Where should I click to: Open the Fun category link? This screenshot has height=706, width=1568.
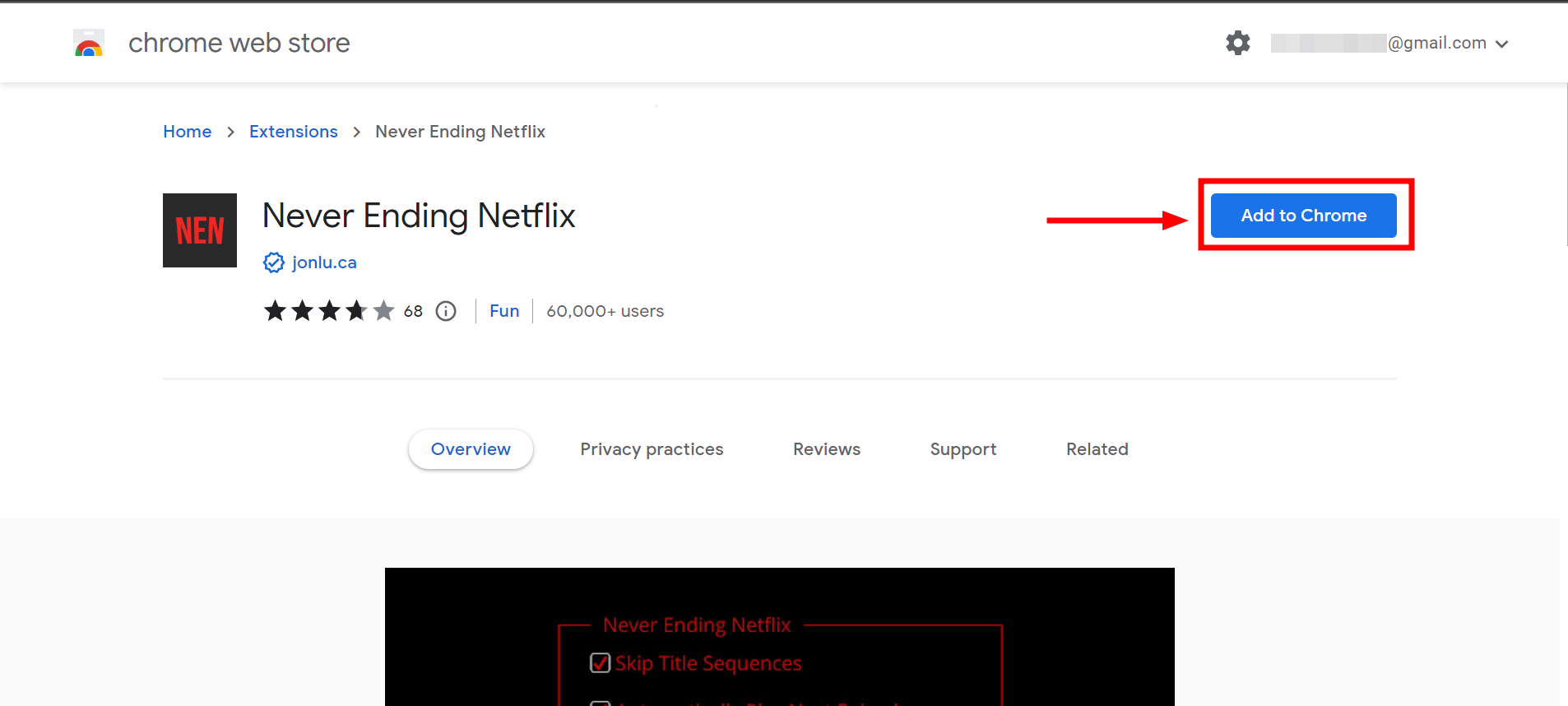point(504,311)
